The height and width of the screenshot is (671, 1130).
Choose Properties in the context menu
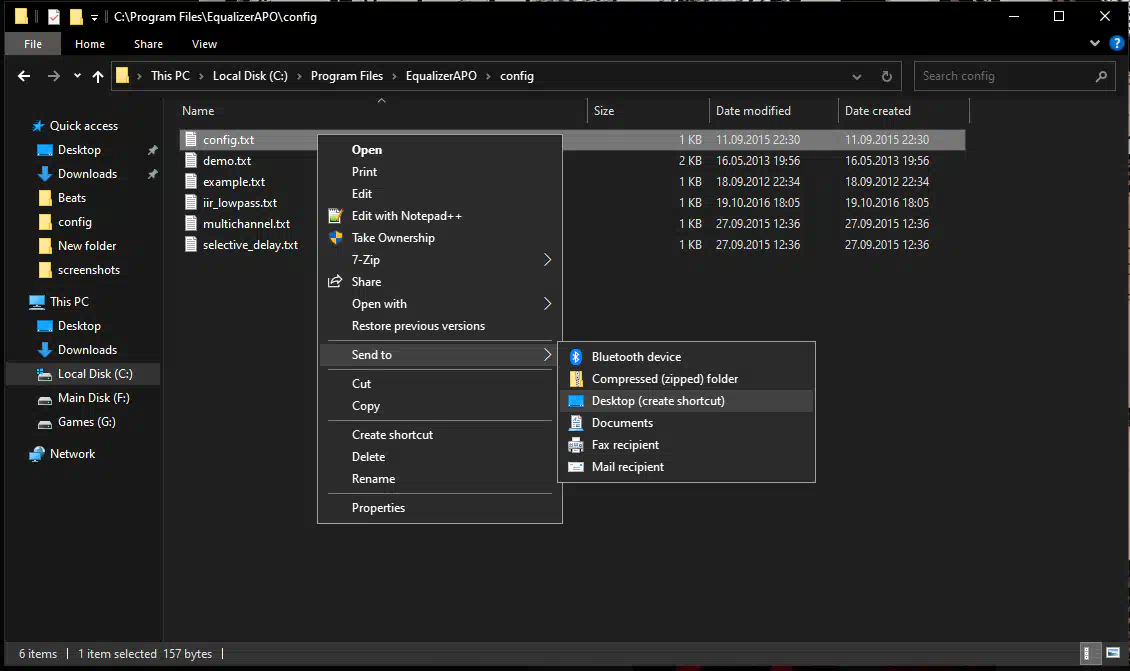440,508
